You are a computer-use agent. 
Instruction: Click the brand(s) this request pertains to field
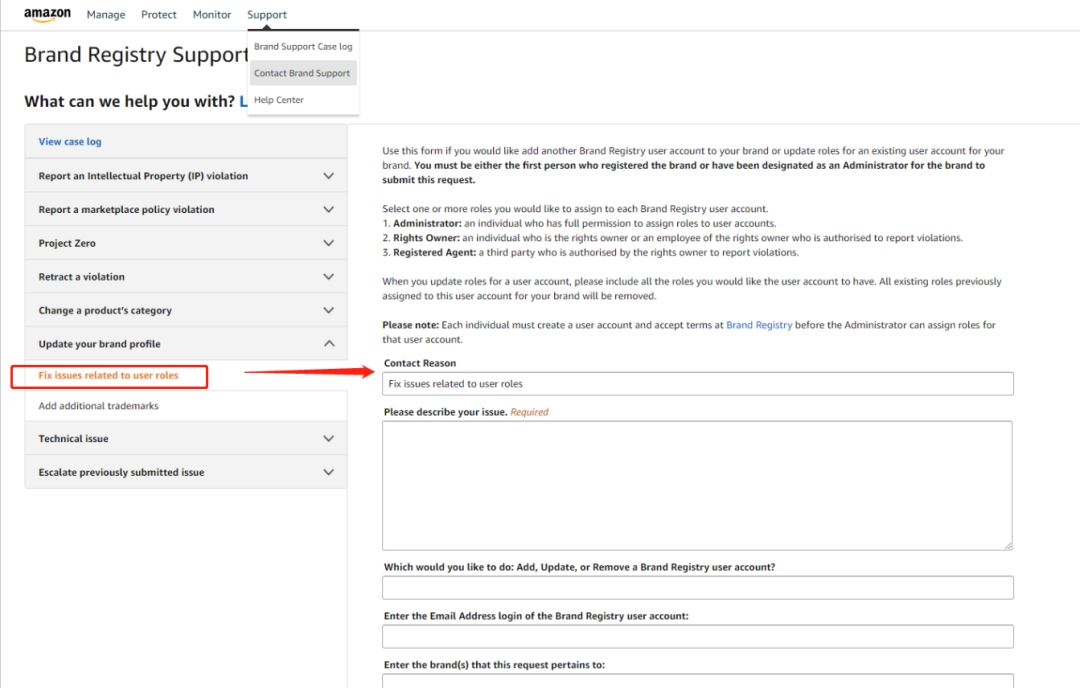[x=698, y=680]
